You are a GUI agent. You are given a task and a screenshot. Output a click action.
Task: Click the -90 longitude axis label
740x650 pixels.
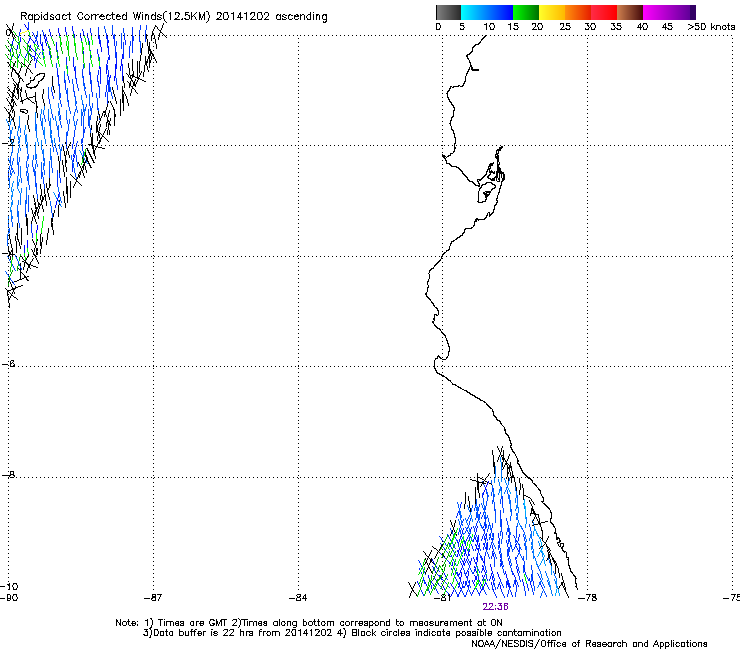point(9,598)
